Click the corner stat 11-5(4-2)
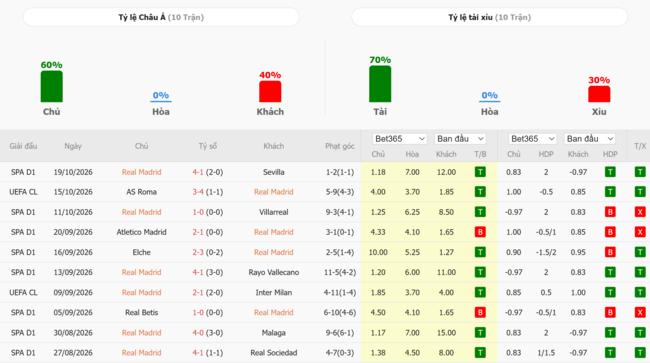Screen dimensions: 650x363 (340, 272)
